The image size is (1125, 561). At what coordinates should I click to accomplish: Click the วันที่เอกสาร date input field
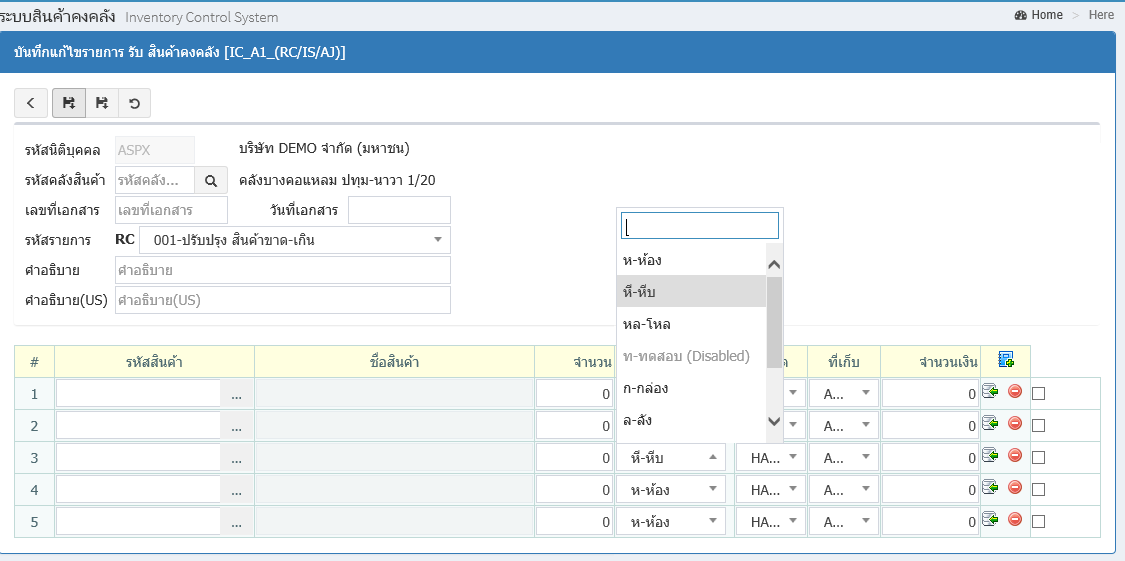pyautogui.click(x=399, y=210)
